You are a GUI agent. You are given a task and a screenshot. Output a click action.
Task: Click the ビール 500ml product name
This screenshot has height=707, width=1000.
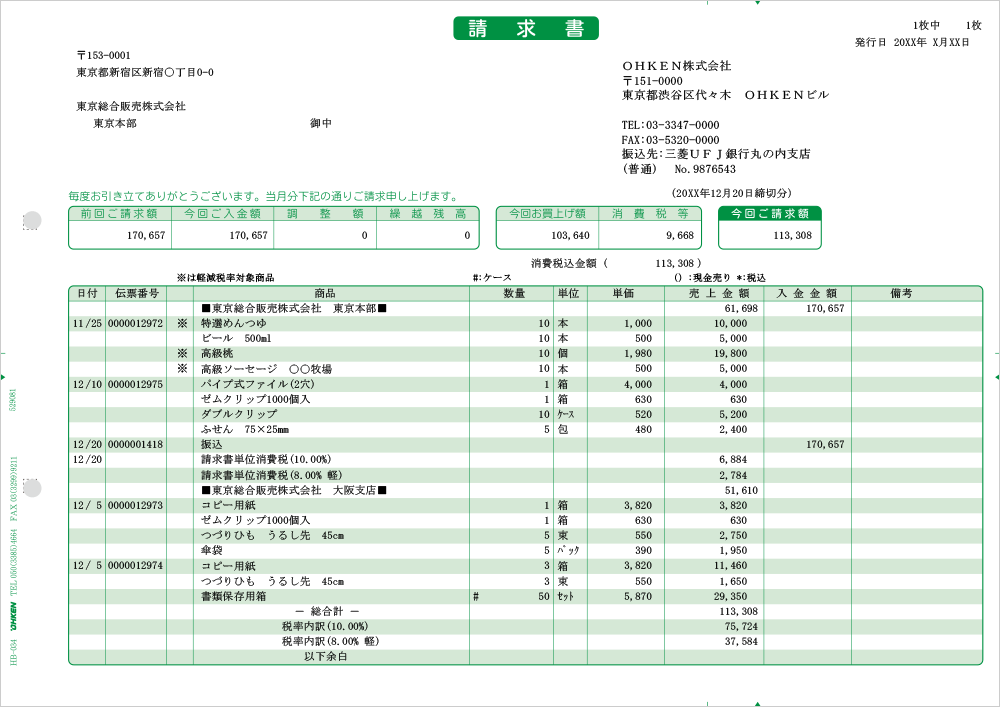(236, 339)
